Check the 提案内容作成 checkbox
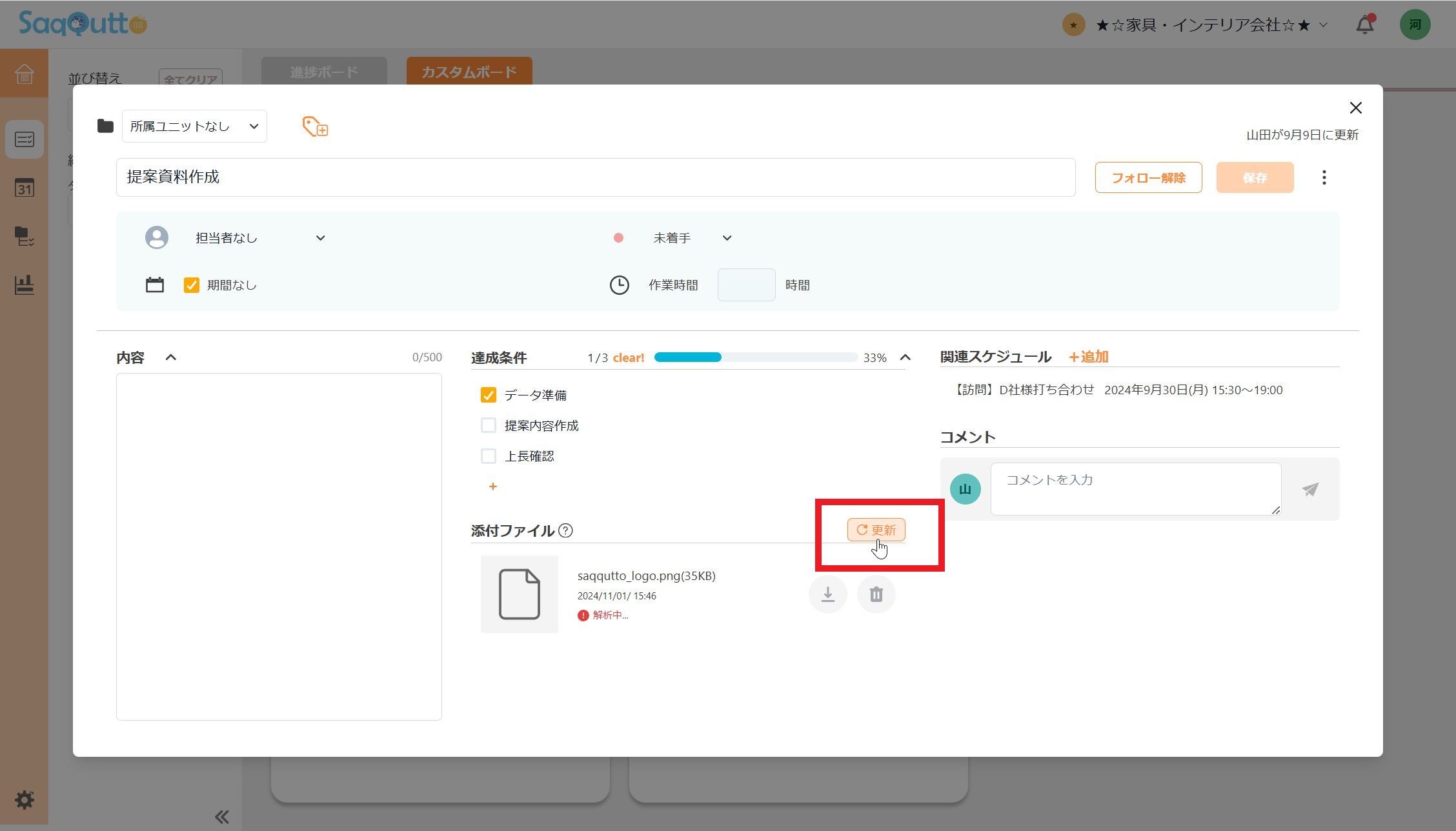The image size is (1456, 831). pyautogui.click(x=489, y=425)
